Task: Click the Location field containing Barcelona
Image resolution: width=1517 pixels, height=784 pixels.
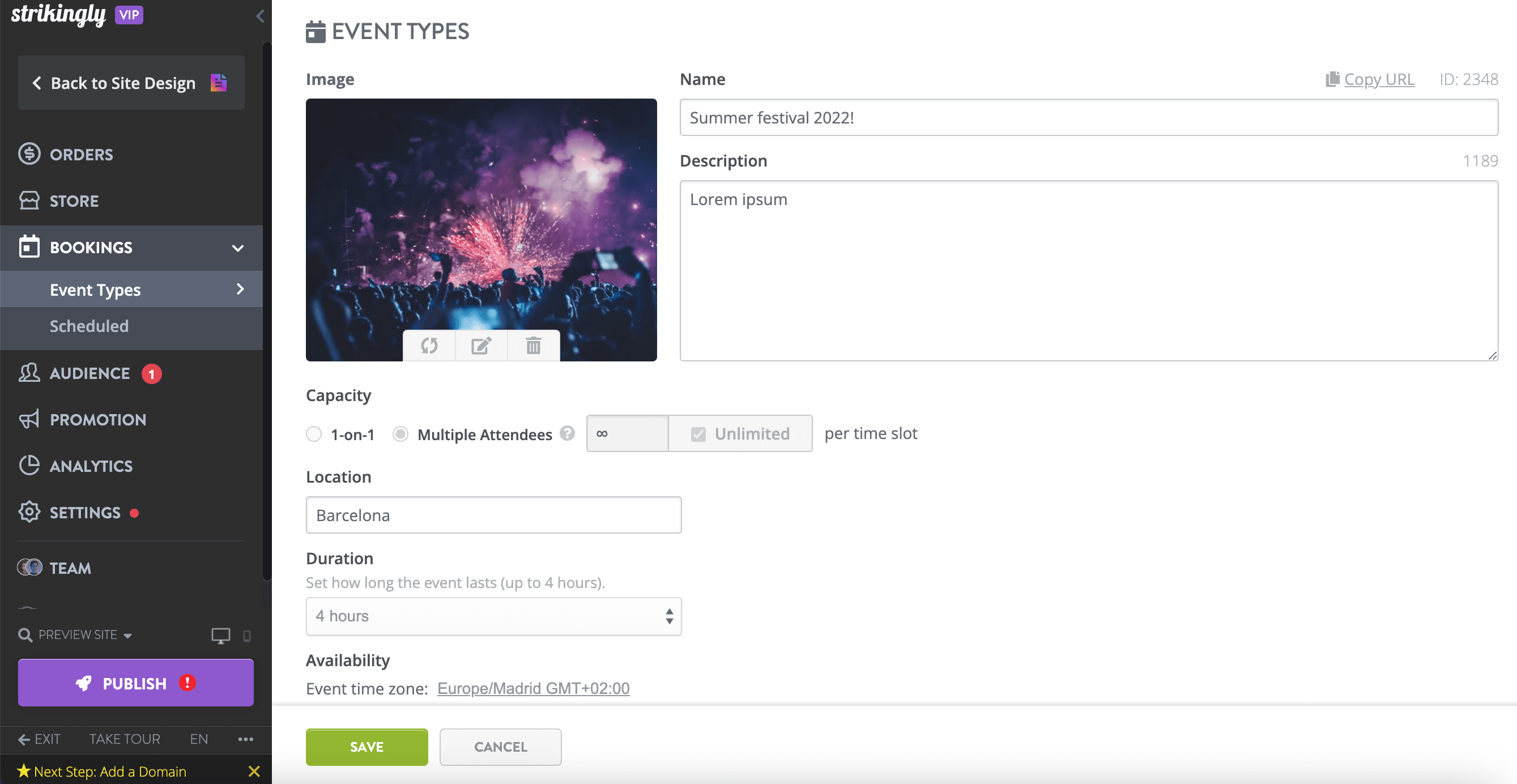Action: point(493,515)
